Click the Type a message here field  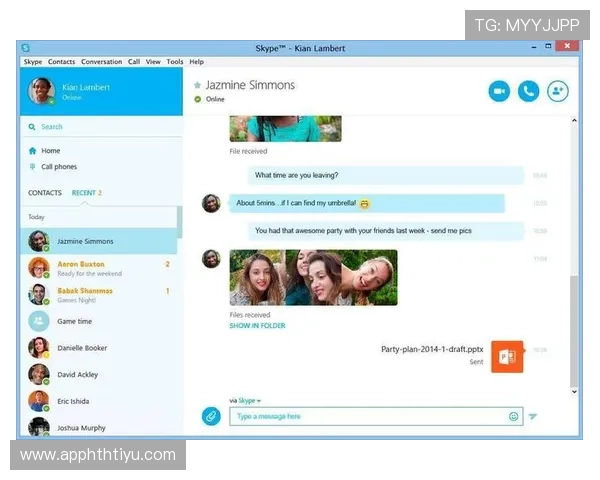click(x=365, y=416)
